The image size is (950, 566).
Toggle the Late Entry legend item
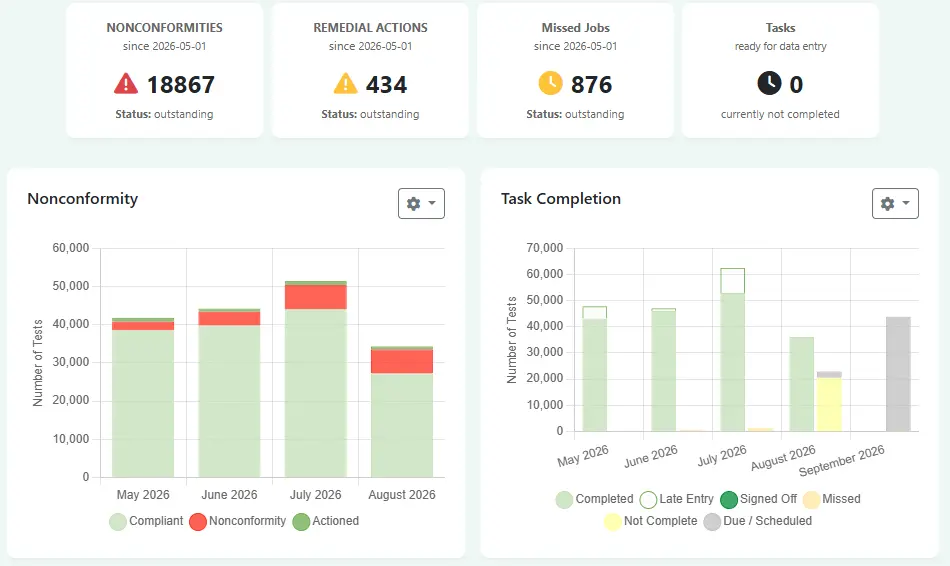coord(677,499)
